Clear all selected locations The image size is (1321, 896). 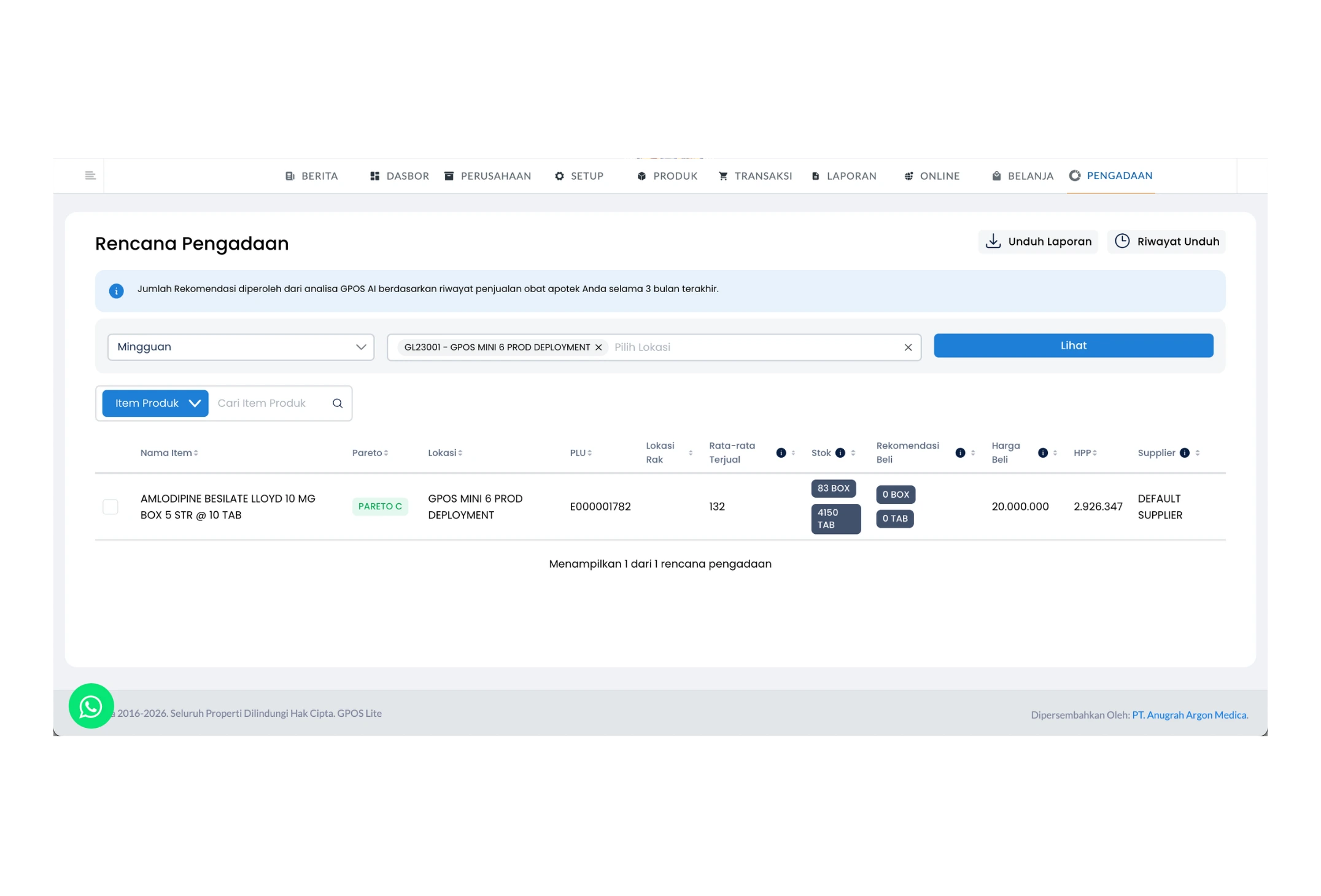(908, 347)
